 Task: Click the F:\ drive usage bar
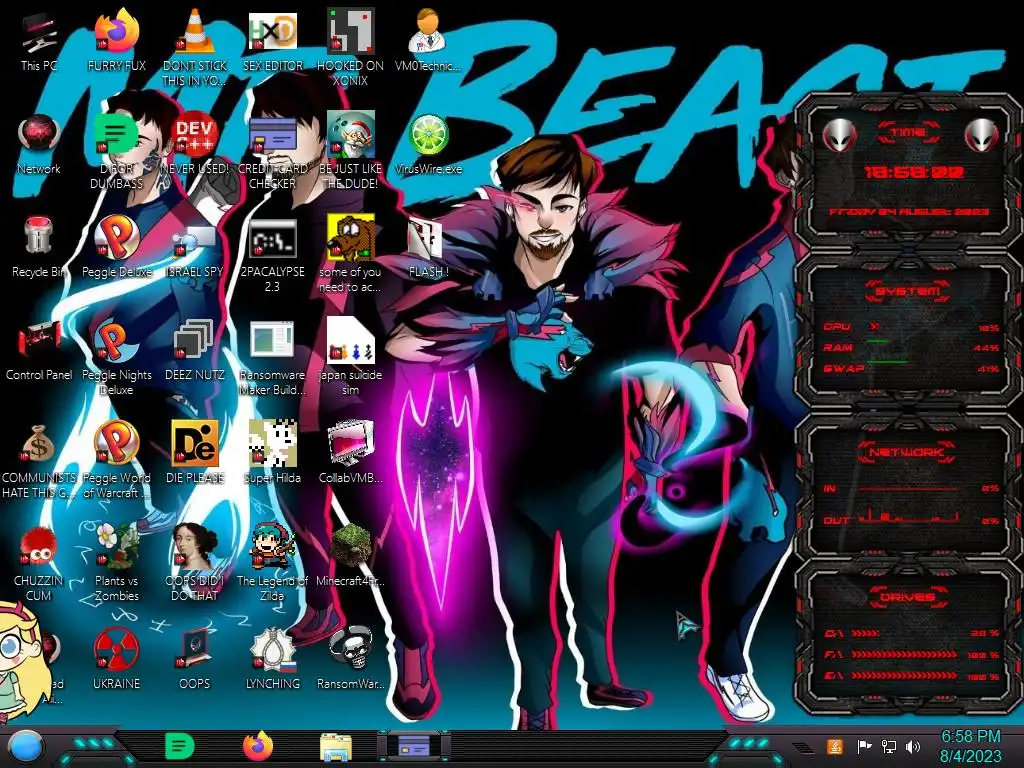pyautogui.click(x=905, y=654)
